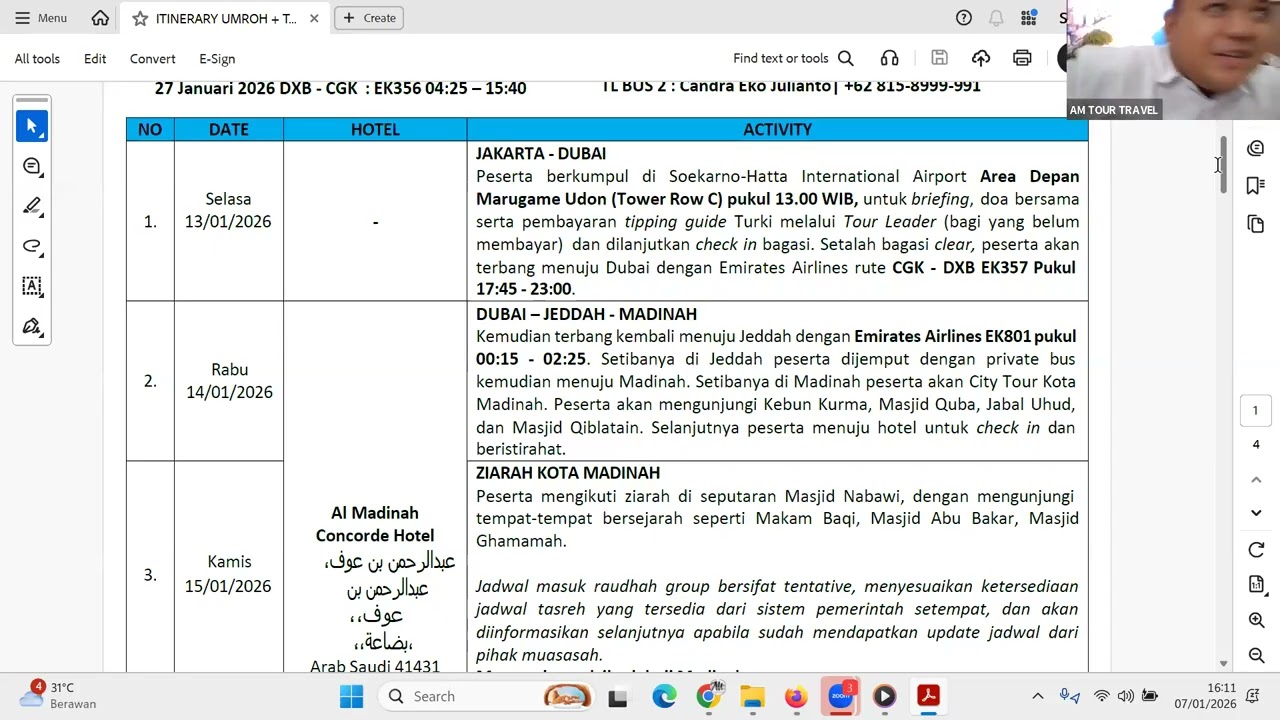Click the Save floppy disk icon
1280x720 pixels.
click(939, 59)
